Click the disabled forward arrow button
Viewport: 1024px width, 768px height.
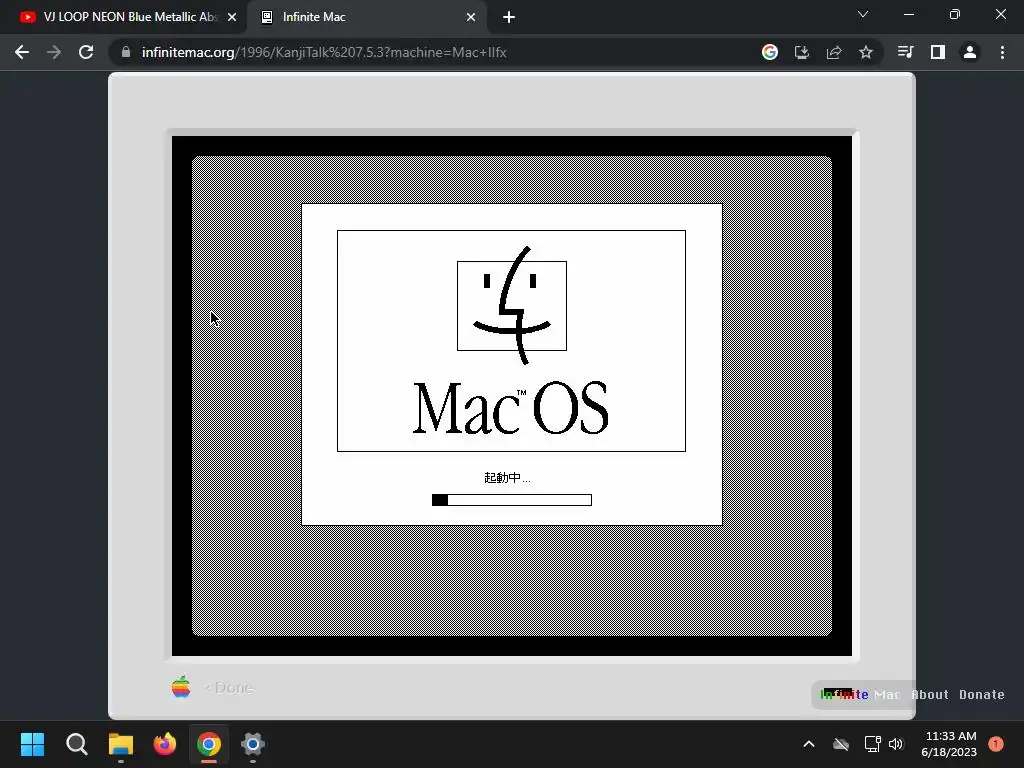coord(54,52)
